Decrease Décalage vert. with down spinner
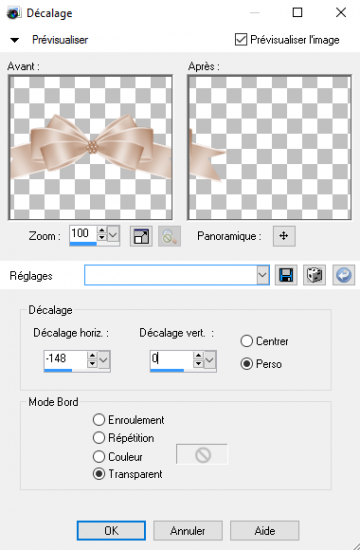The image size is (360, 550). point(198,363)
